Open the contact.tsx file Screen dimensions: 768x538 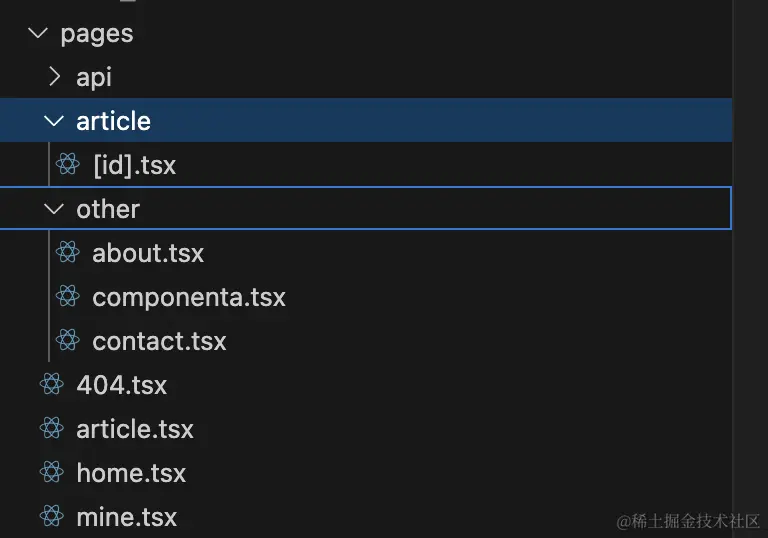pos(159,341)
